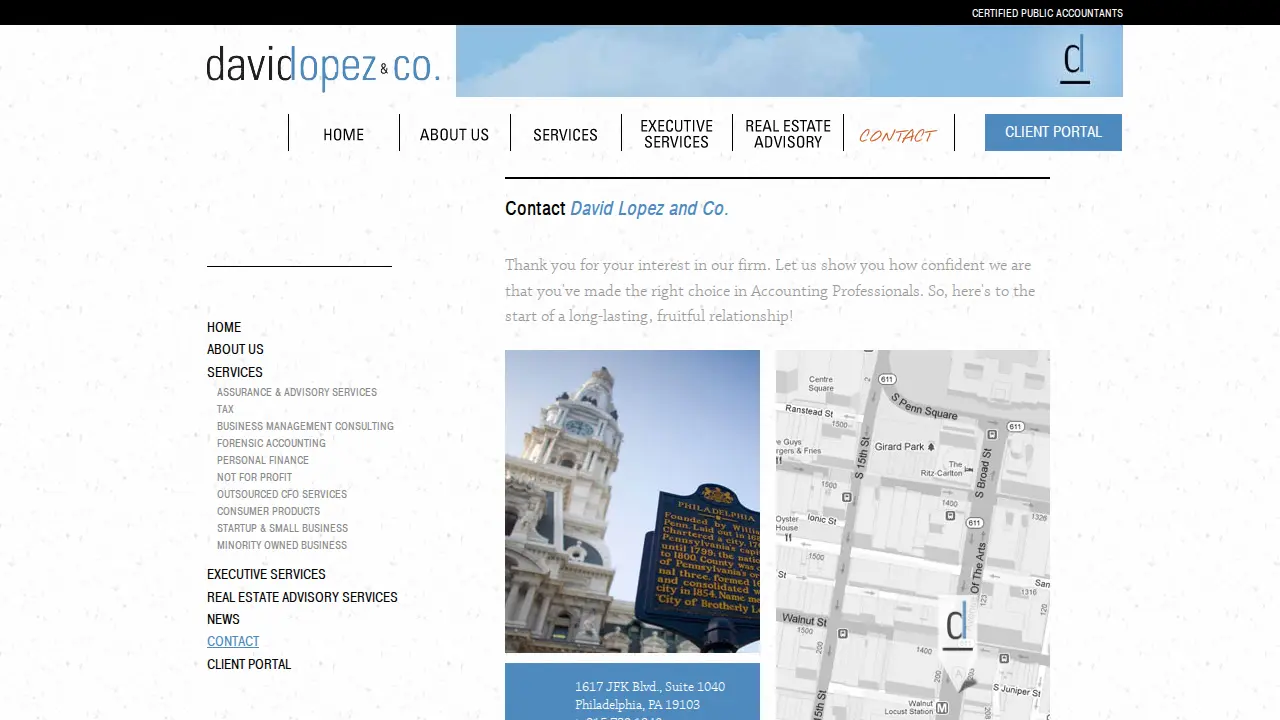Click the blue CLIENT PORTAL button
1280x720 pixels.
pyautogui.click(x=1053, y=132)
